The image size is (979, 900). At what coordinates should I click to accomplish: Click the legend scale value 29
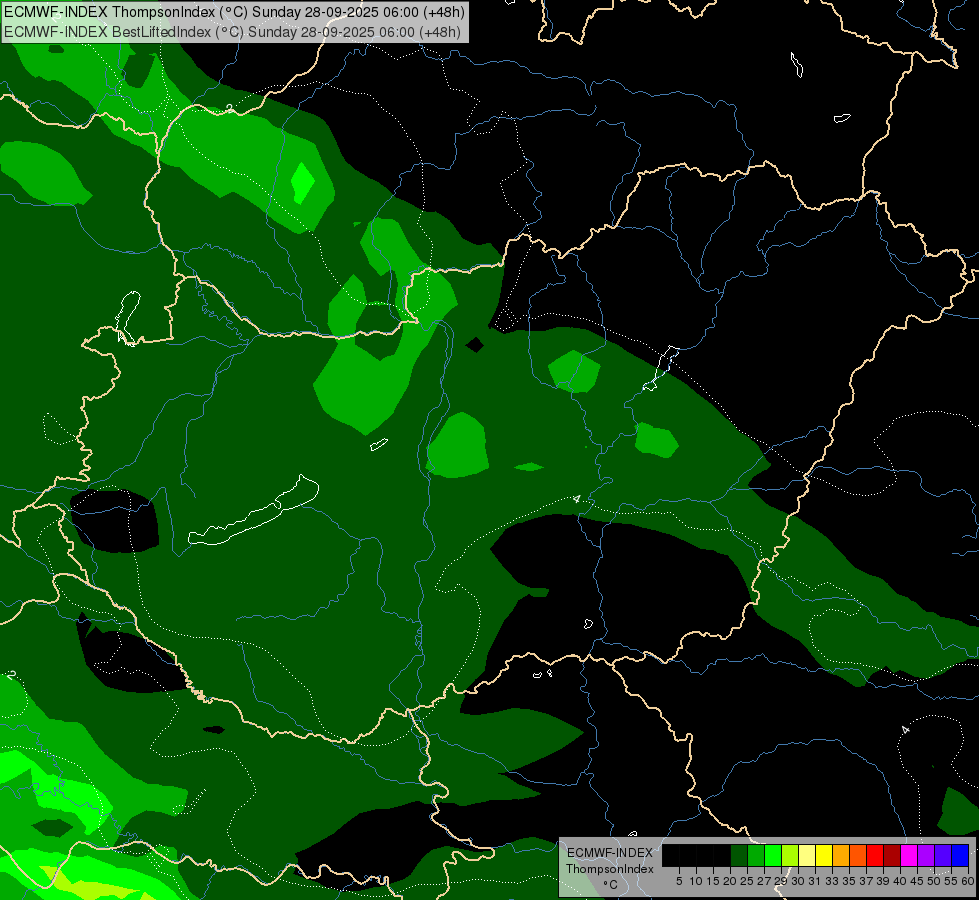tap(781, 881)
